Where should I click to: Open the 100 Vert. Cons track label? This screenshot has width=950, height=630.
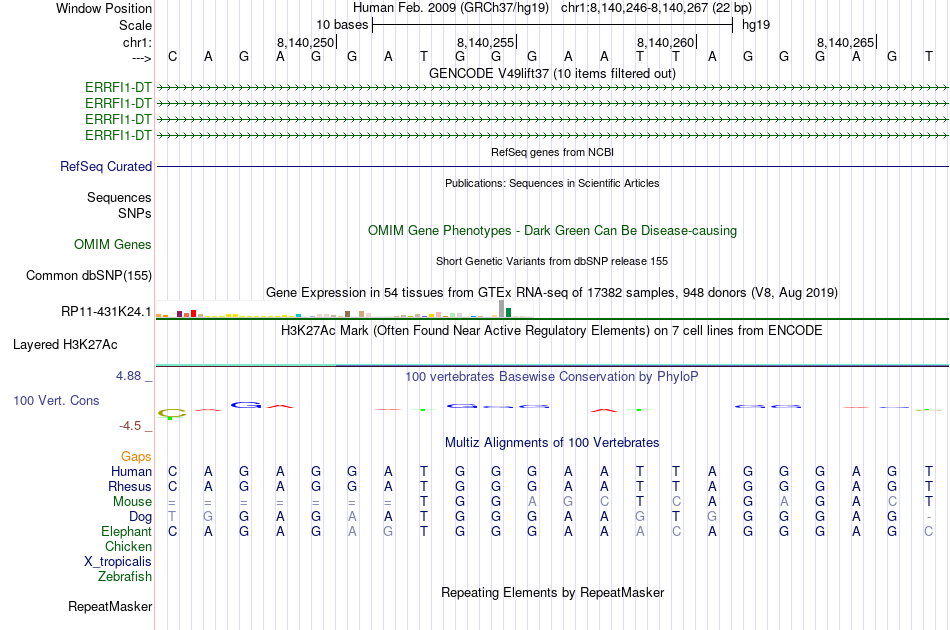pyautogui.click(x=56, y=400)
